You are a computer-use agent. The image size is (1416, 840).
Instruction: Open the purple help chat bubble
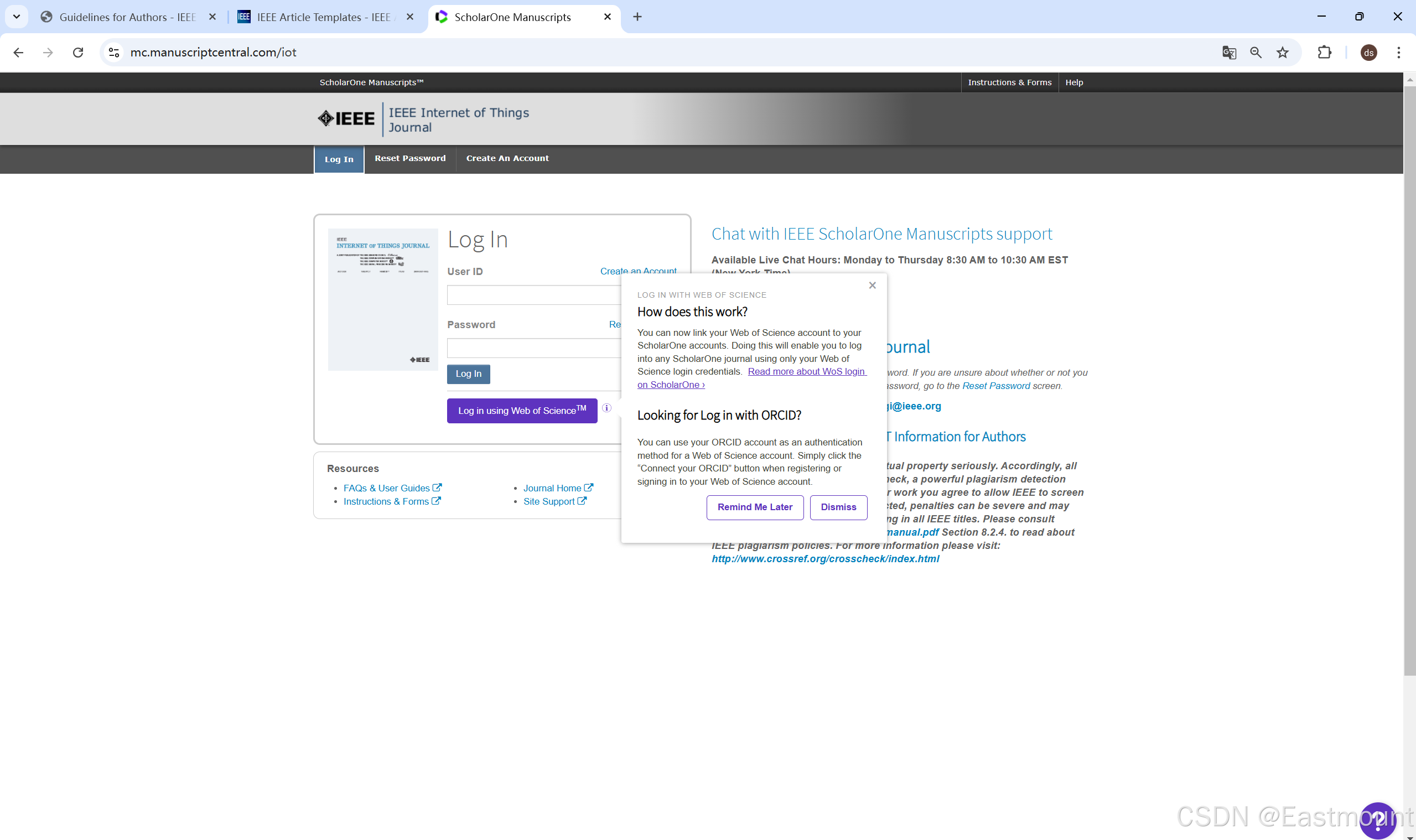pos(1377,820)
